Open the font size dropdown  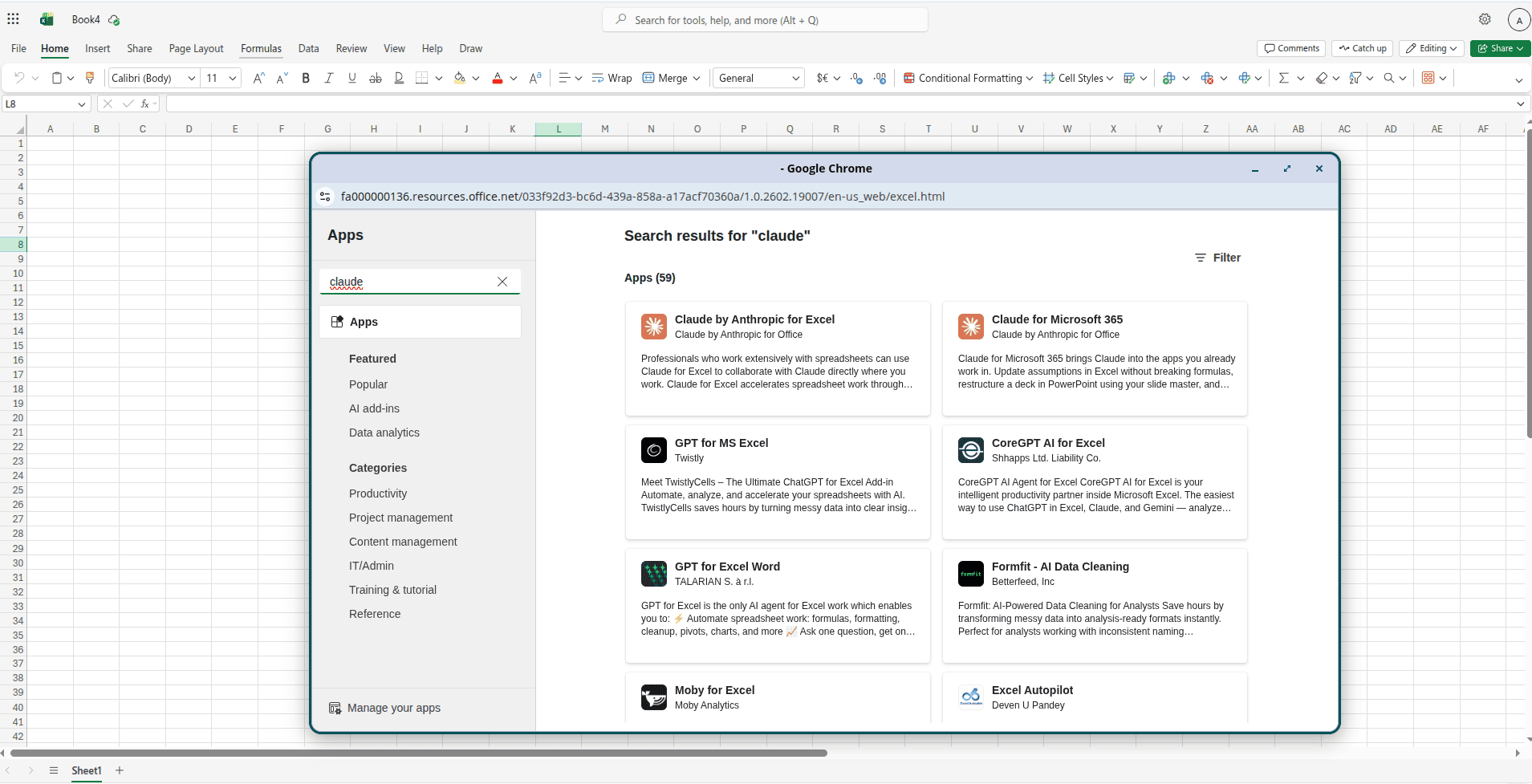(x=233, y=78)
